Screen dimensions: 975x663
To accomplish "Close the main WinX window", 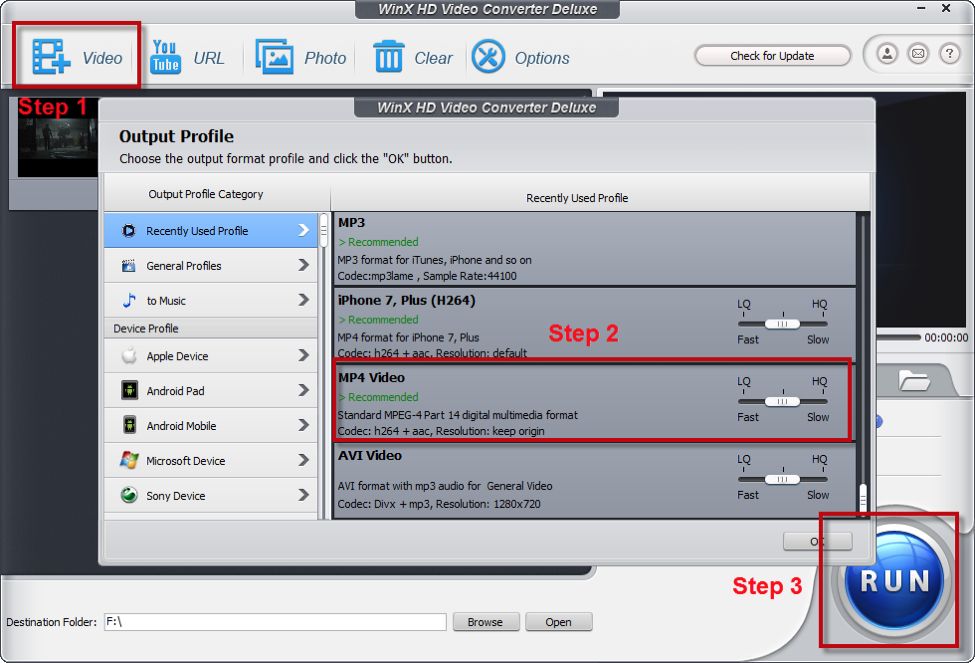I will click(946, 8).
